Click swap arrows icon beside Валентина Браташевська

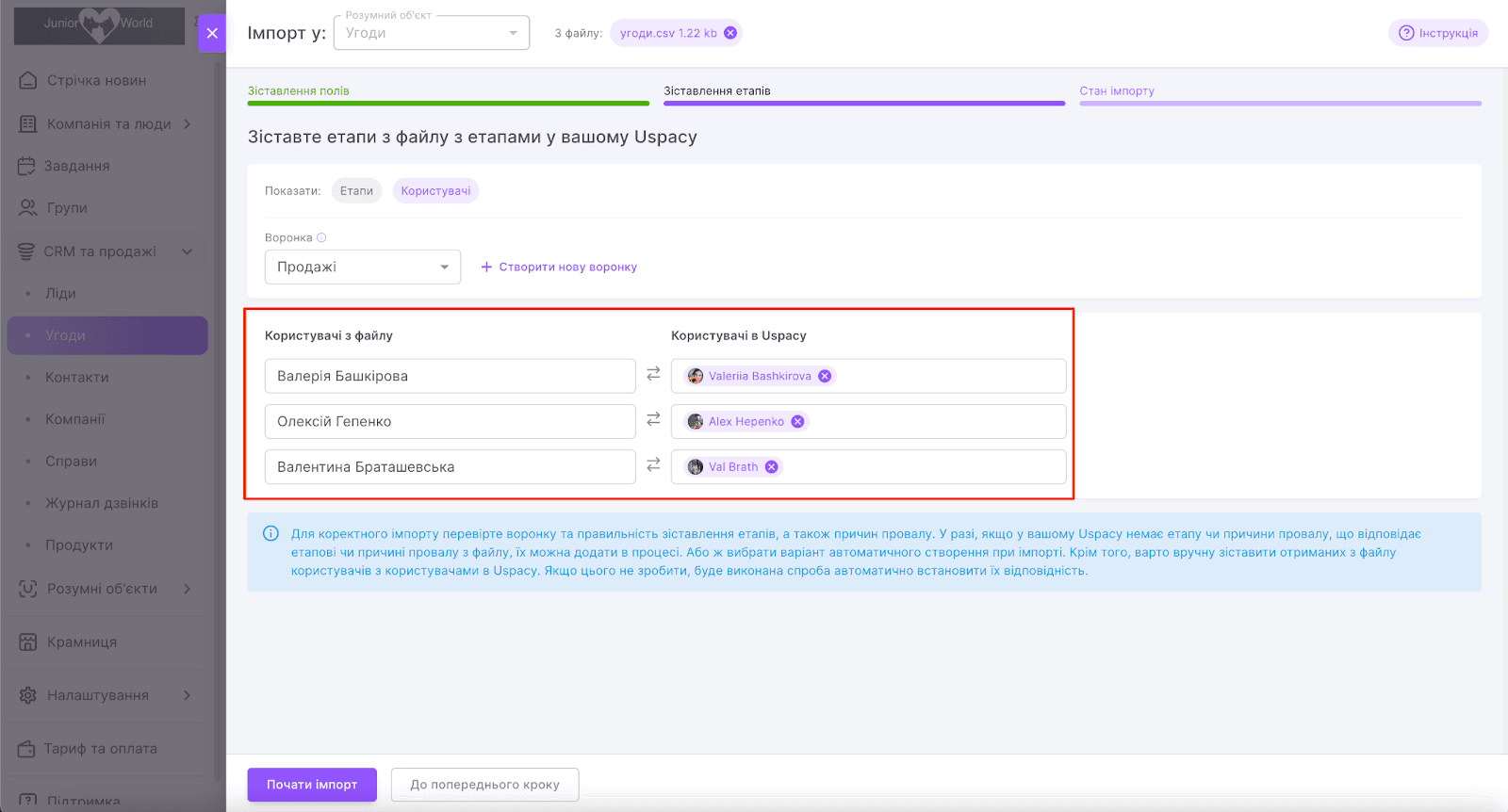tap(653, 465)
